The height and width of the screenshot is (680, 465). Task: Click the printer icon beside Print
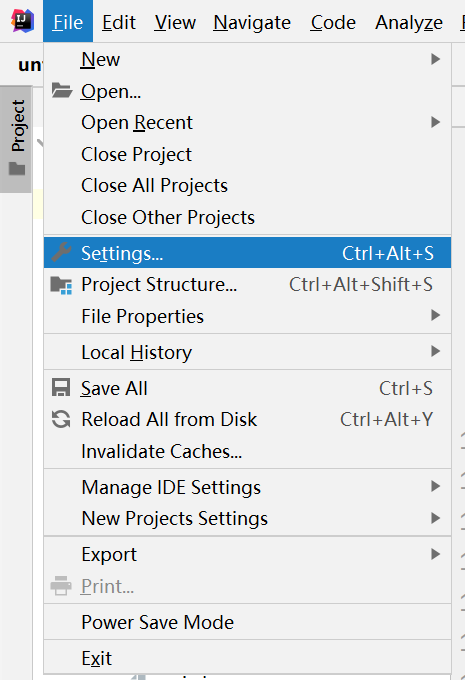(x=61, y=586)
